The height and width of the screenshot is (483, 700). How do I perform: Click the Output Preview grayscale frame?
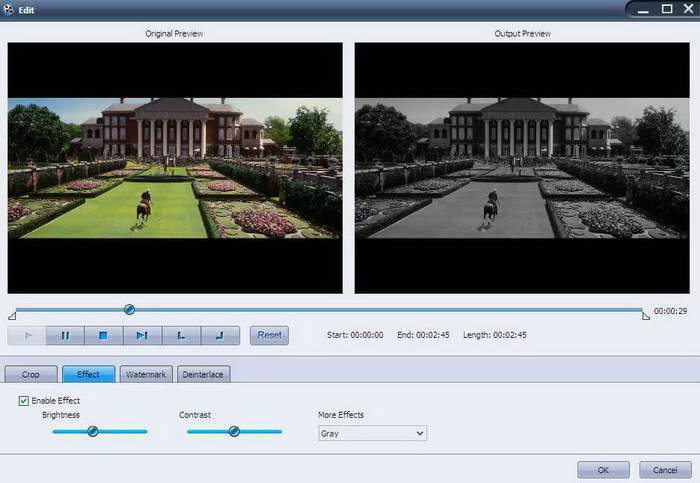click(522, 168)
